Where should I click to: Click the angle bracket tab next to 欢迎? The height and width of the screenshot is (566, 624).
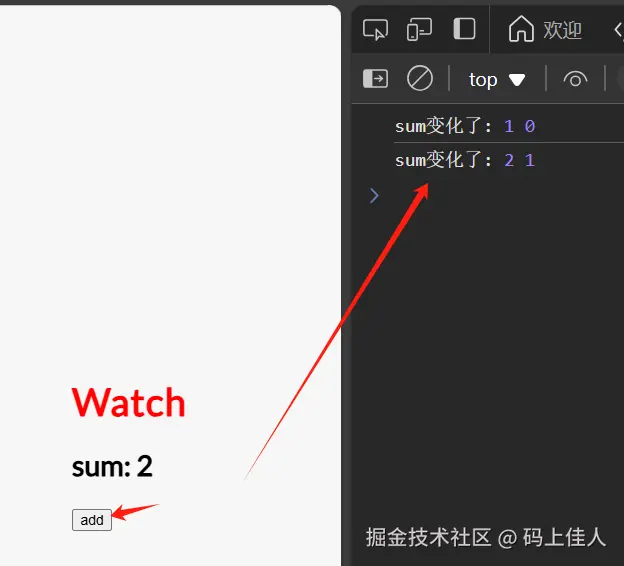coord(618,30)
